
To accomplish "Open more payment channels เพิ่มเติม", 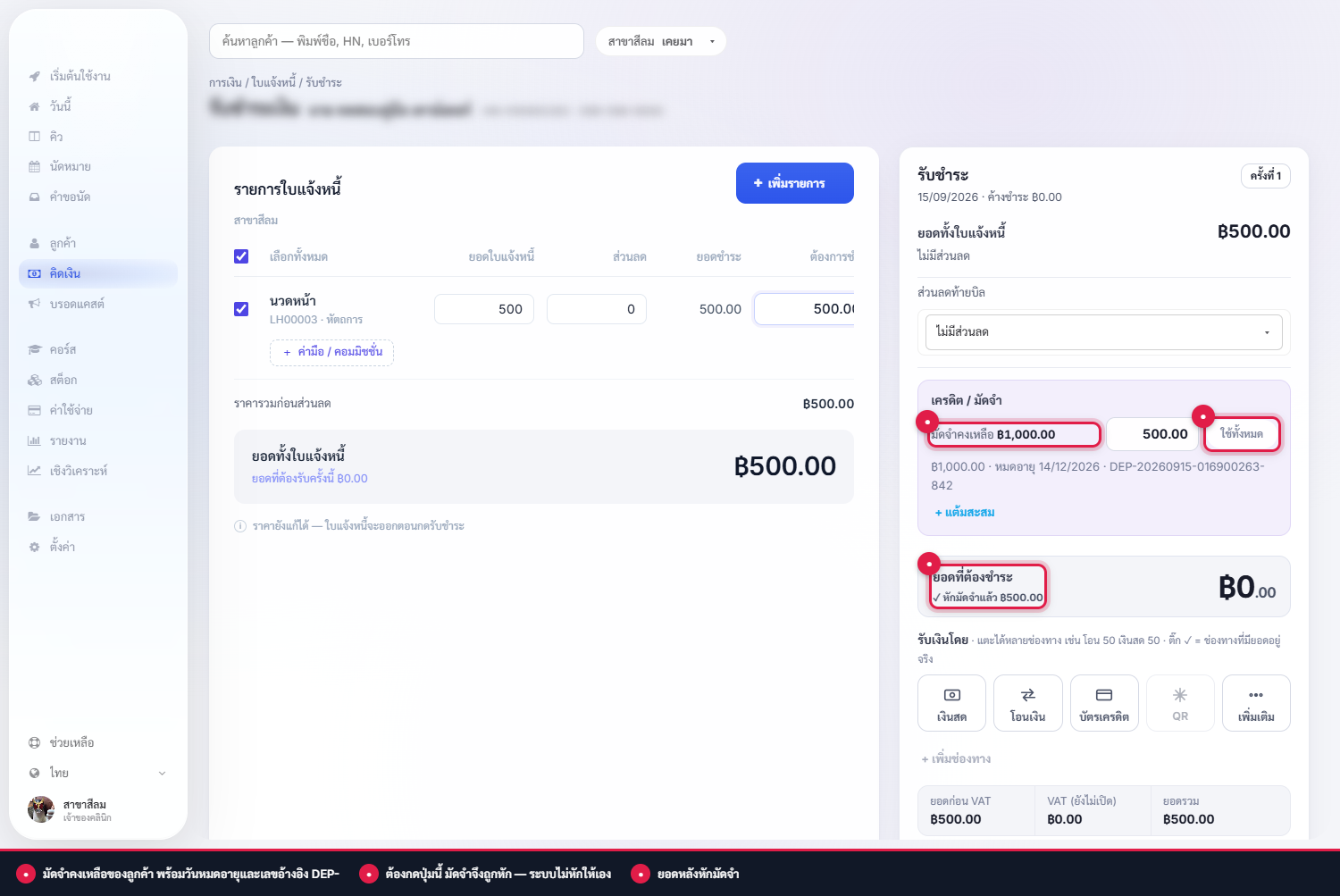I will click(x=1256, y=703).
